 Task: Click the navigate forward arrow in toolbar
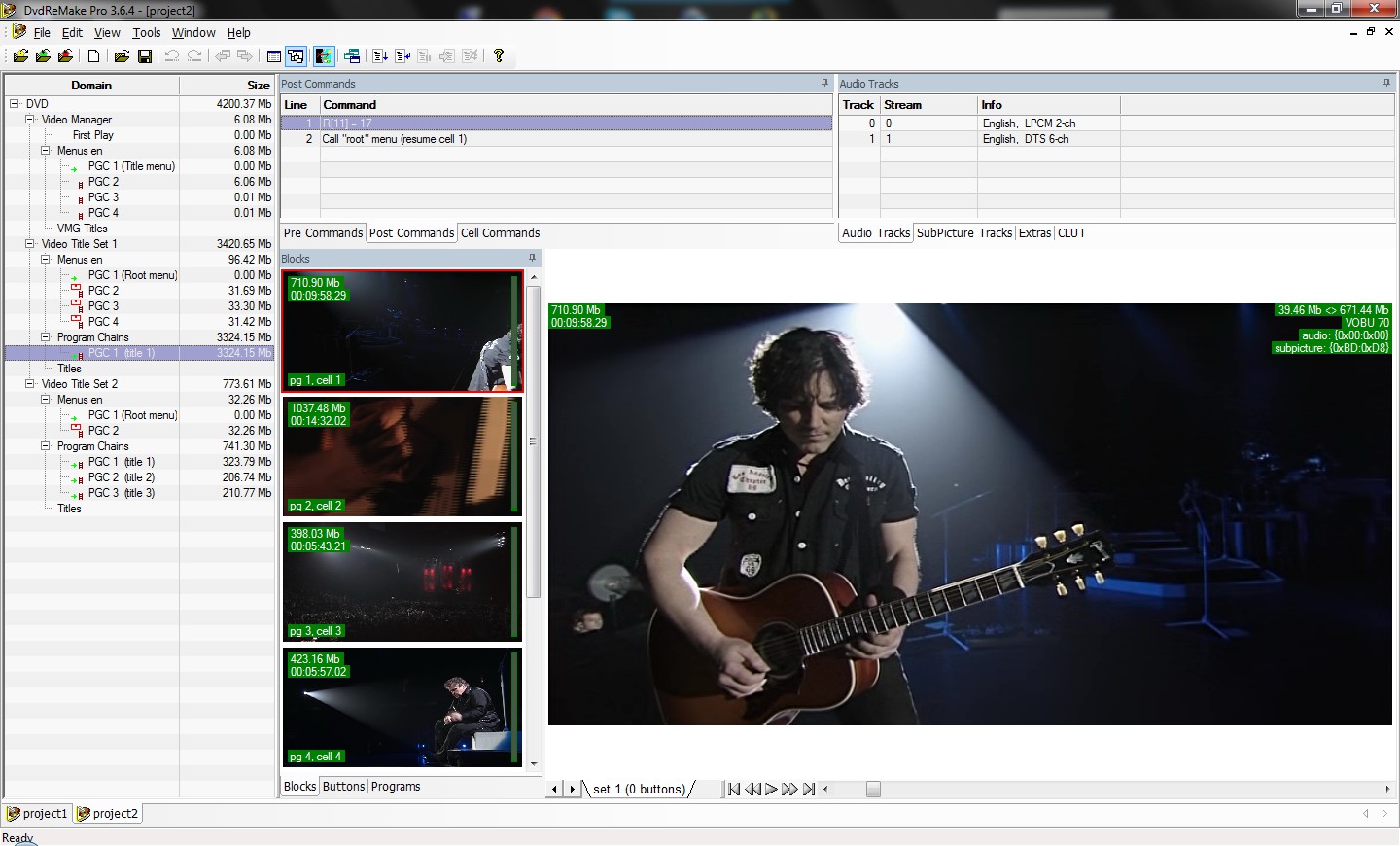(245, 56)
